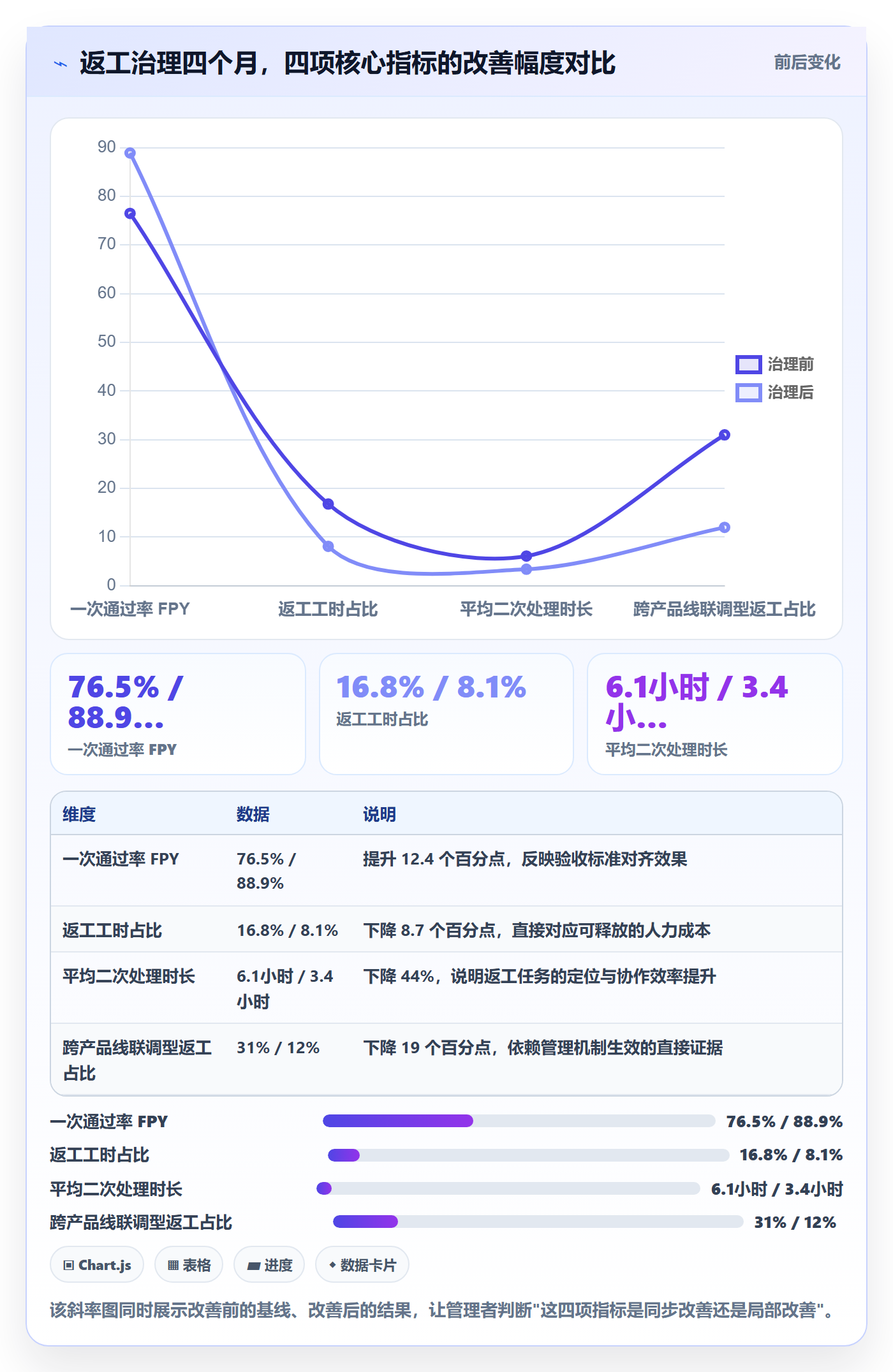This screenshot has height=1372, width=893.
Task: Select the 表格 tag chip
Action: (189, 1264)
